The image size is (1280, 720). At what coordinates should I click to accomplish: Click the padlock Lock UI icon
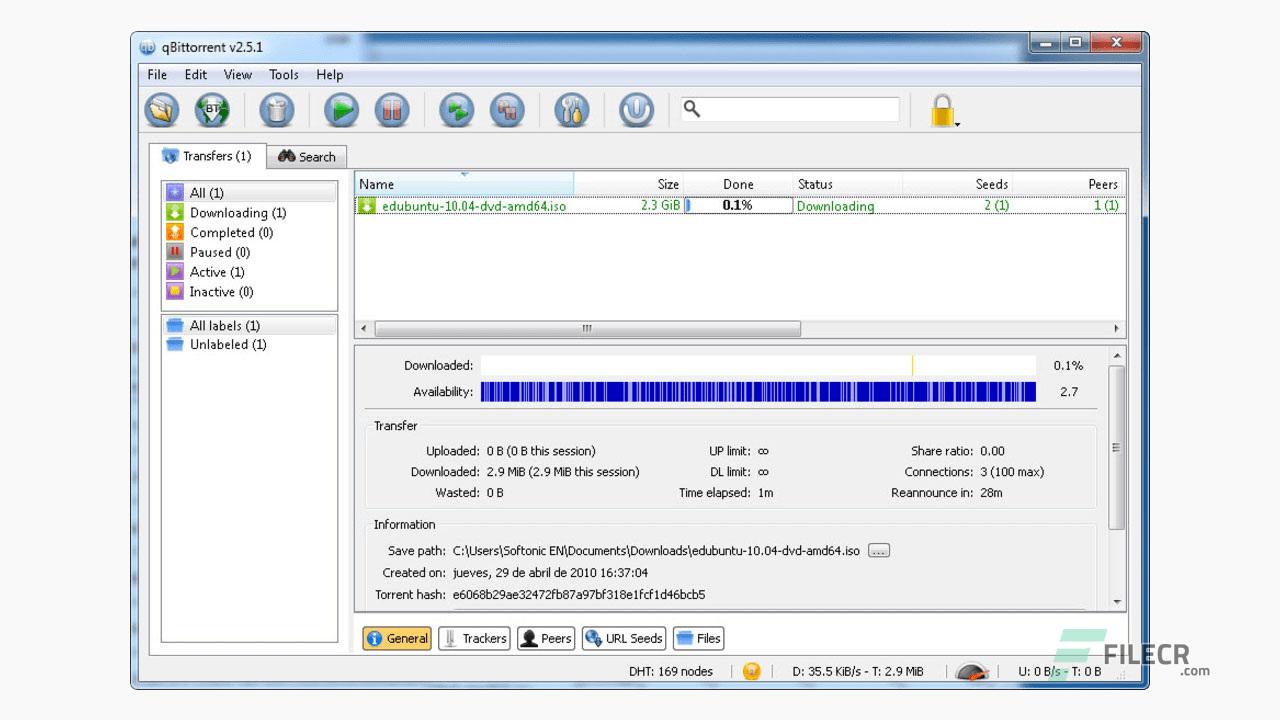942,110
